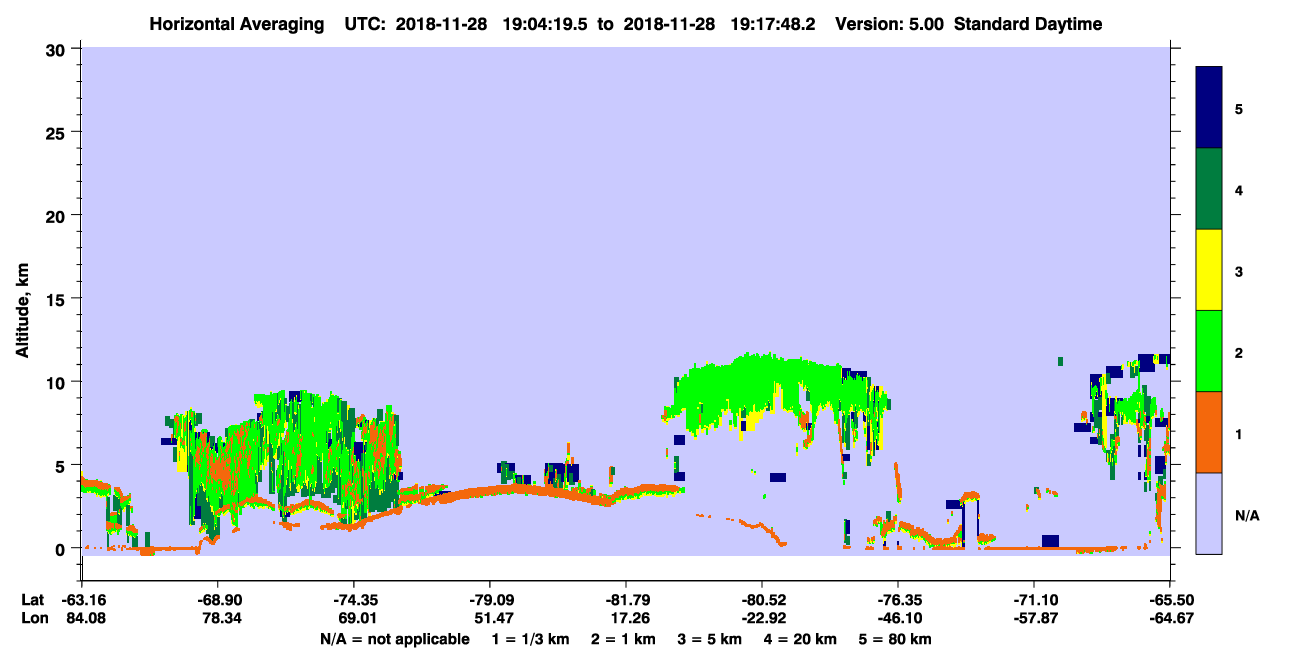Viewport: 1300px width, 667px height.
Task: Click the '2 = 1 km' legend entry
Action: (x=624, y=639)
